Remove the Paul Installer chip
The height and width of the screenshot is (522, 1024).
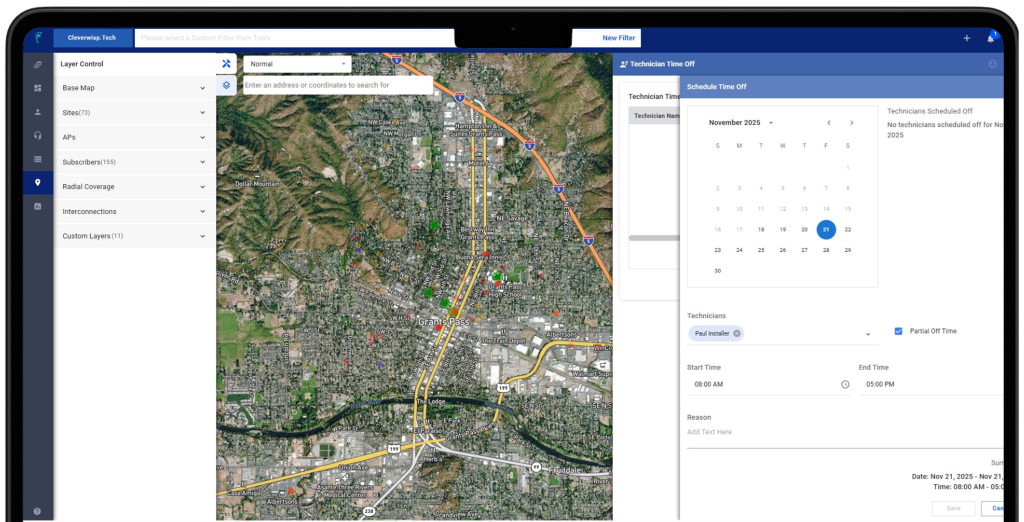tap(737, 333)
